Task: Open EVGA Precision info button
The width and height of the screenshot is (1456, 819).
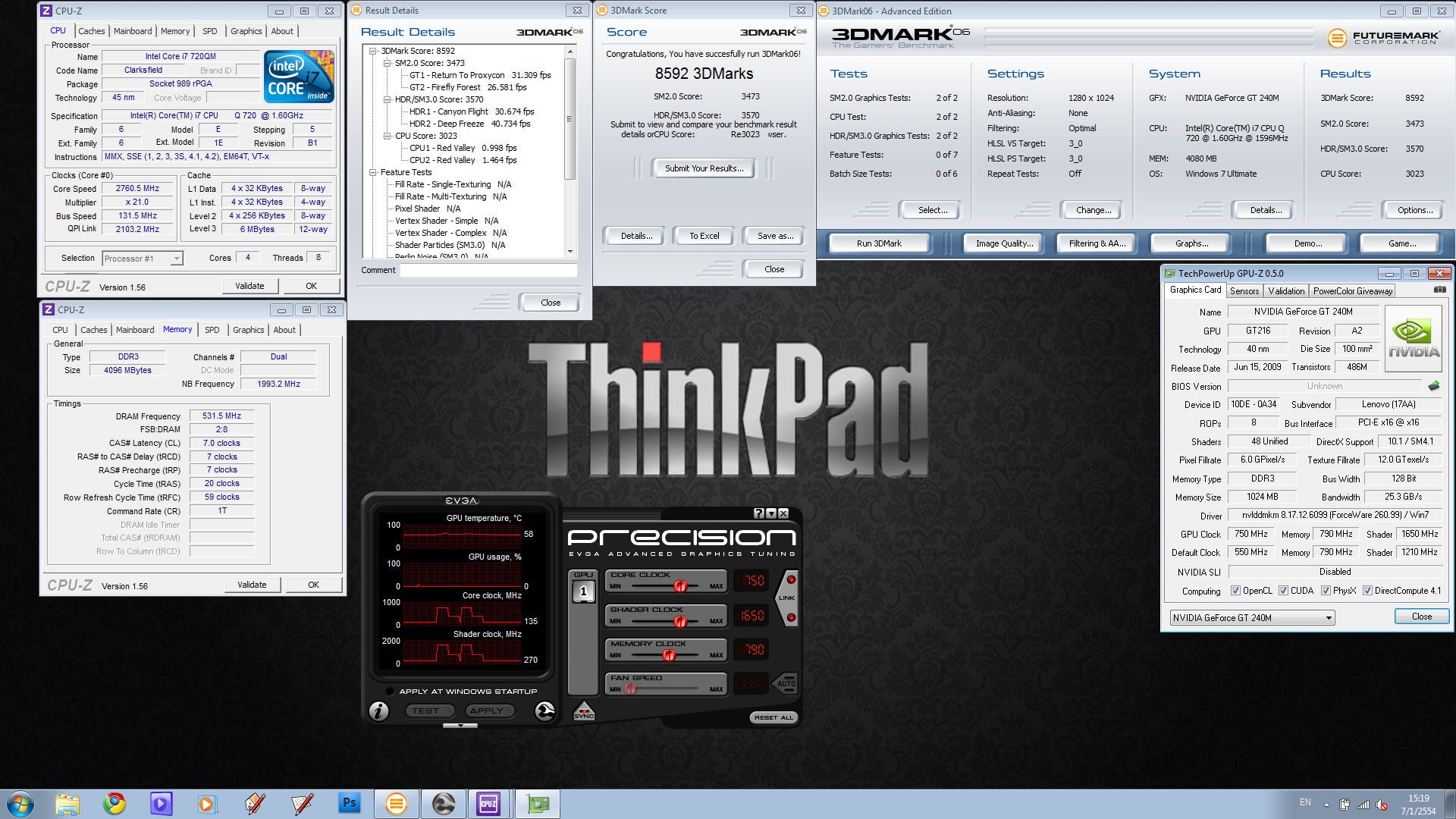Action: click(378, 711)
